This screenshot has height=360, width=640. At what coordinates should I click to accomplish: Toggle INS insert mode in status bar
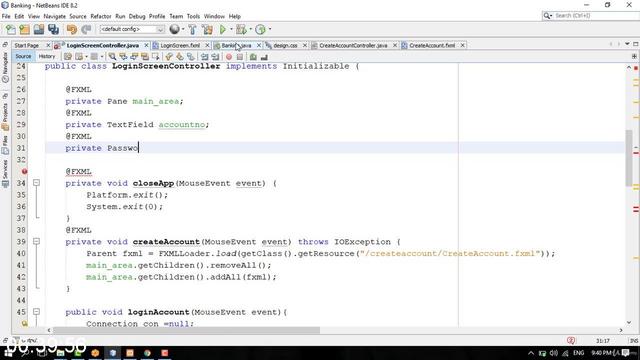pos(634,340)
